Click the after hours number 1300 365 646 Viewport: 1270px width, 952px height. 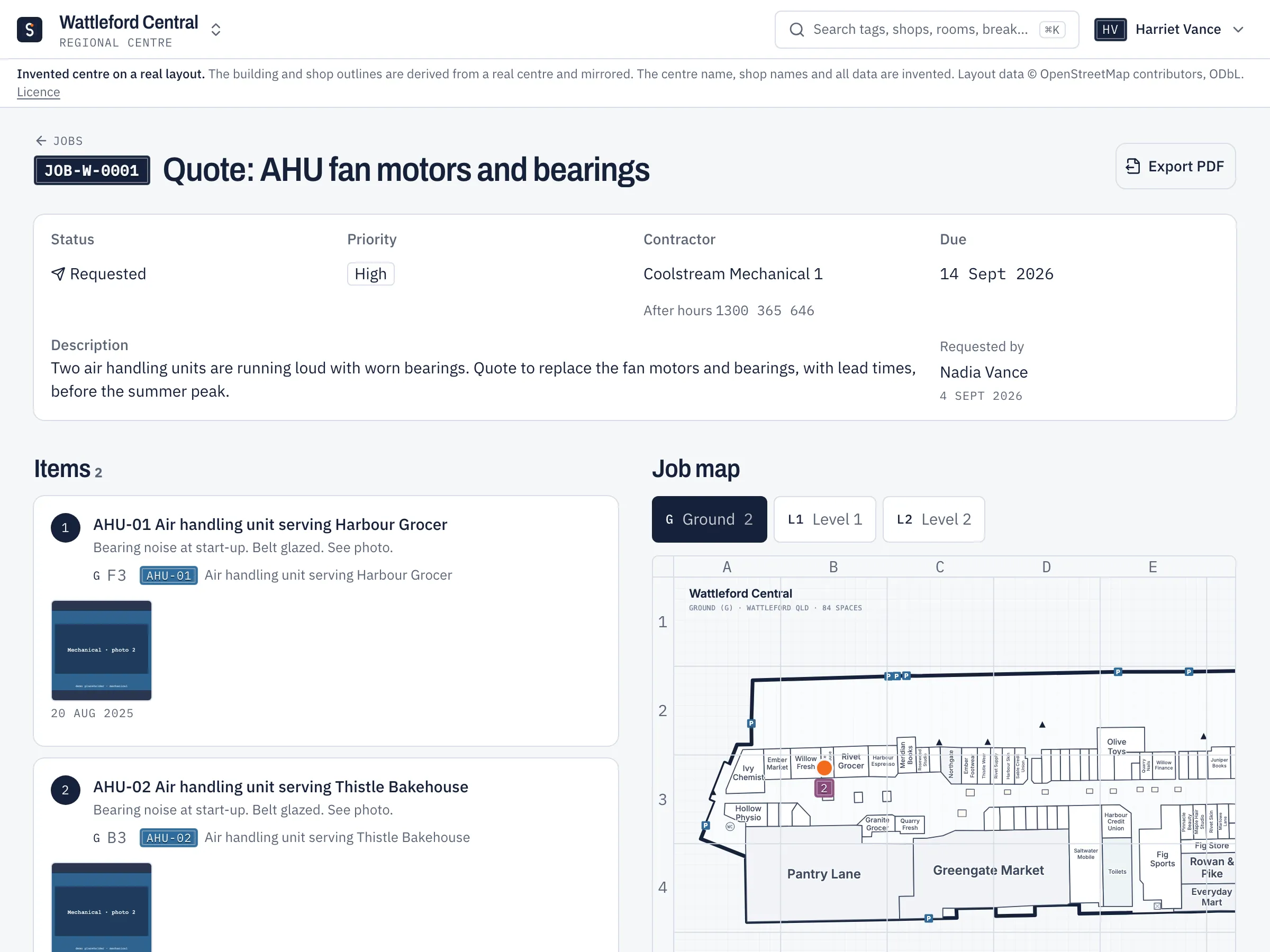point(764,311)
